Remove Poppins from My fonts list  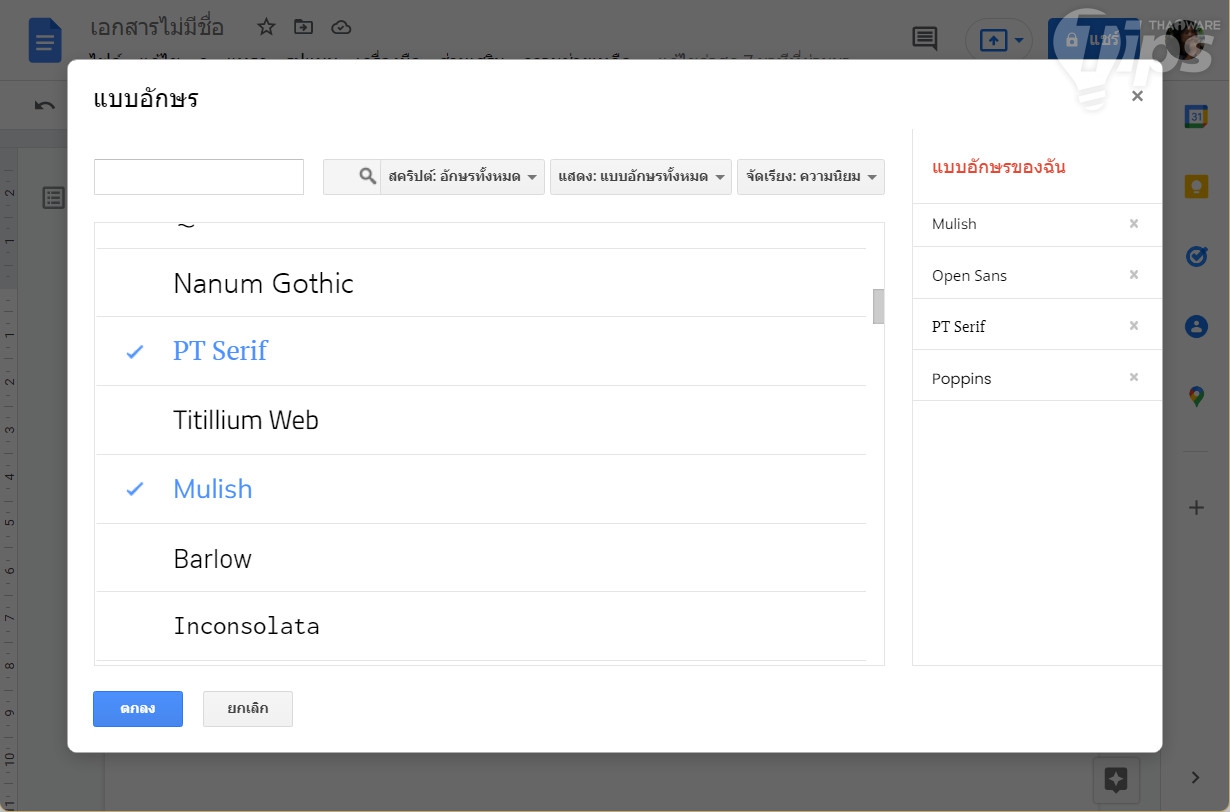1134,378
